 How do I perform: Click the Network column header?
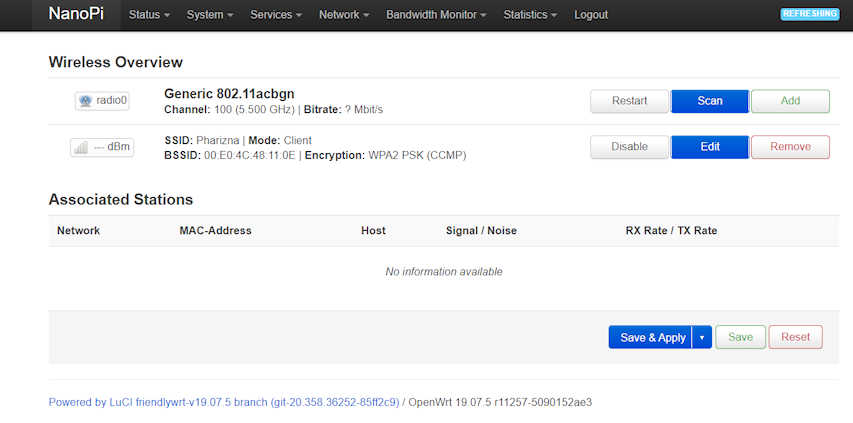point(78,231)
